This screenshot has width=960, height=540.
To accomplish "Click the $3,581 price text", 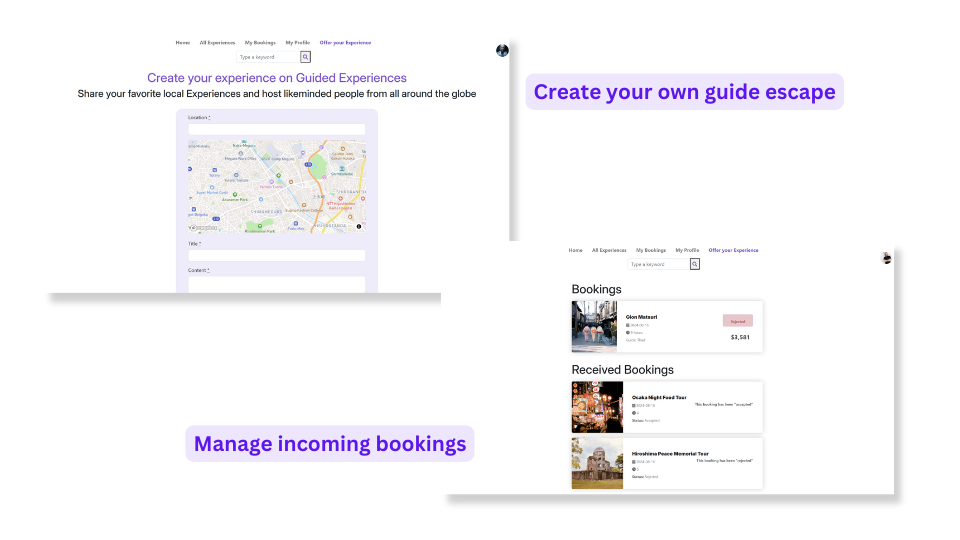I will [740, 337].
